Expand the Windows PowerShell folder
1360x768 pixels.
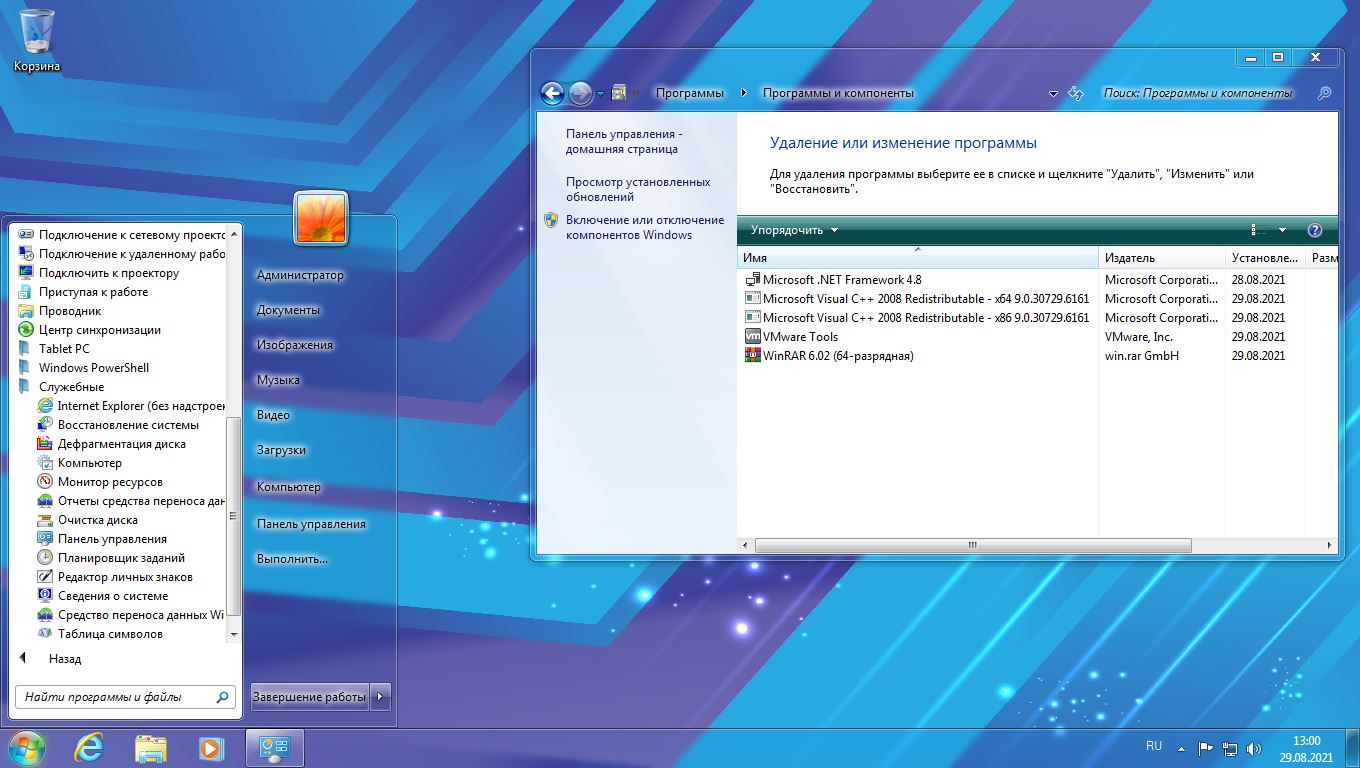(x=84, y=368)
